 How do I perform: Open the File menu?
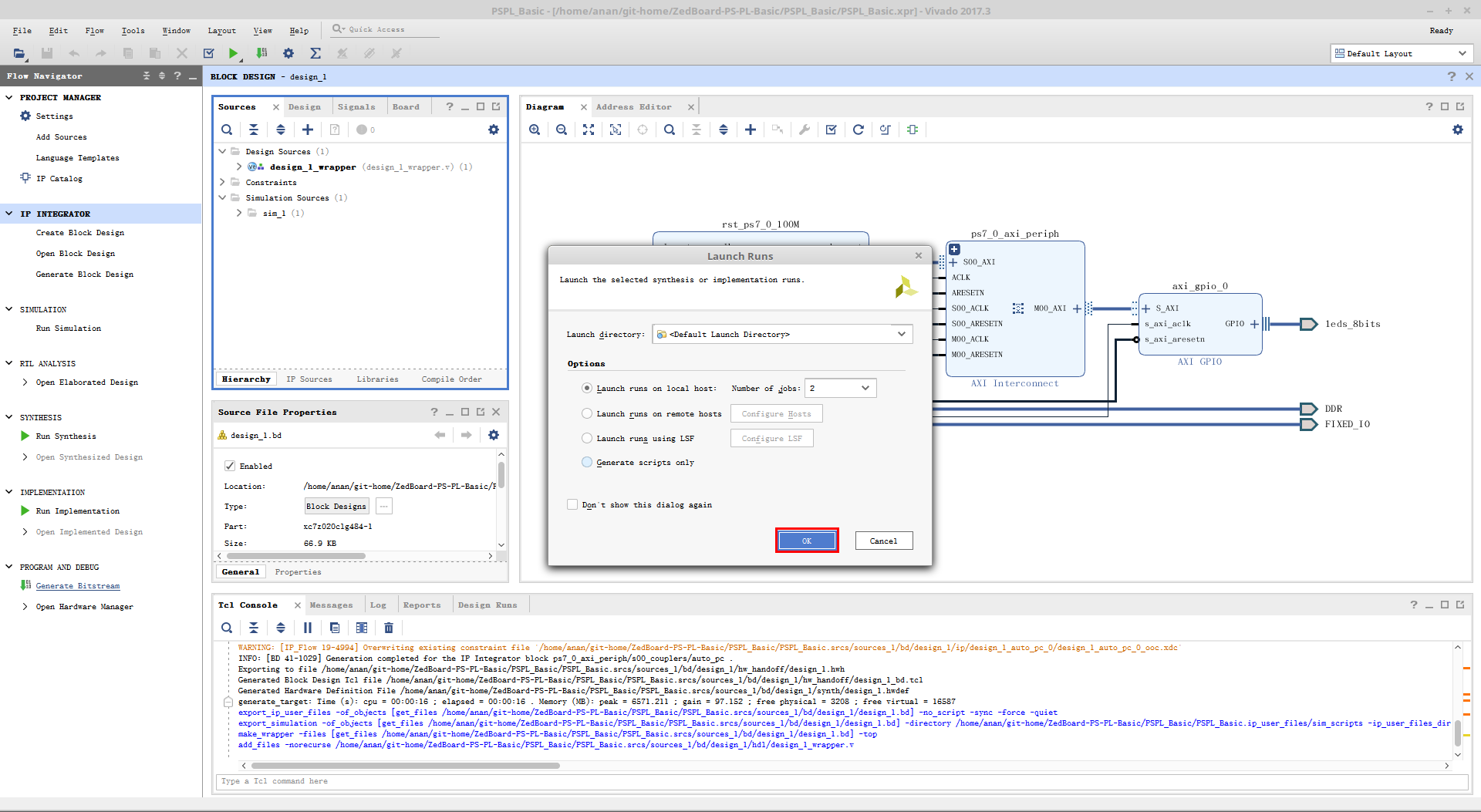(22, 31)
